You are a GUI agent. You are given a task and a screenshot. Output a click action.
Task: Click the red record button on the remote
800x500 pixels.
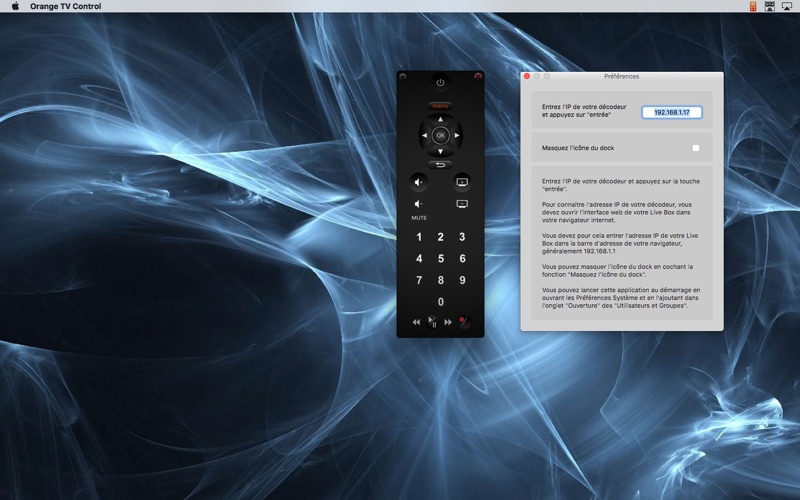463,322
